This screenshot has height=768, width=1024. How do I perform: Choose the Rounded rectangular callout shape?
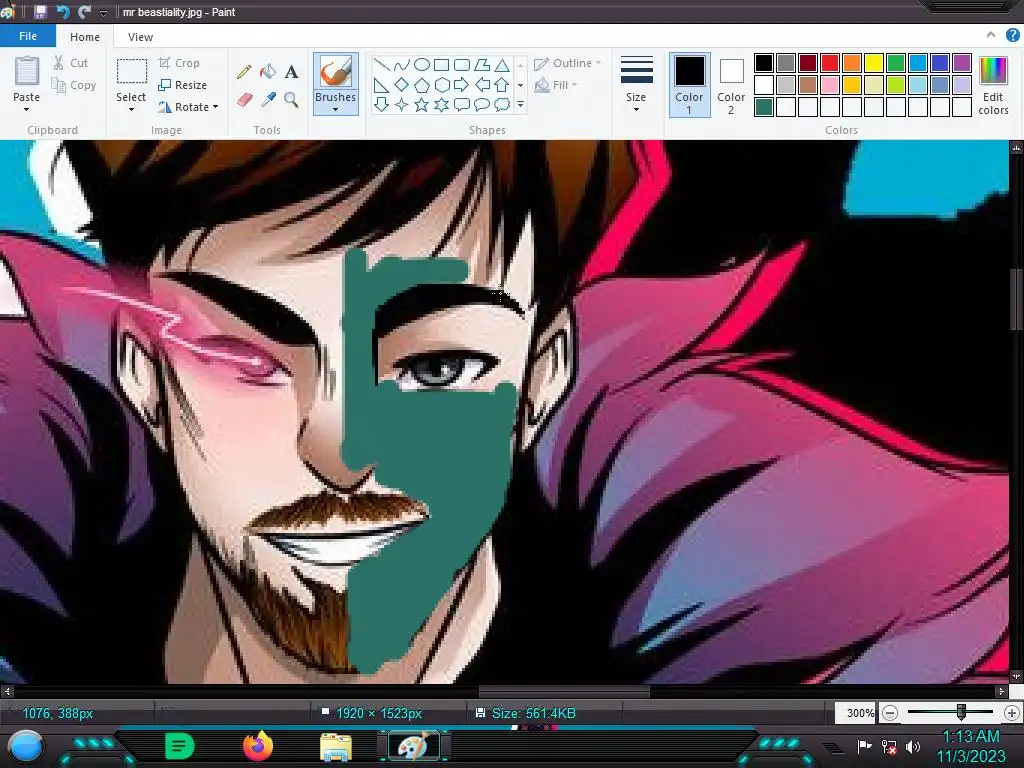(x=462, y=104)
